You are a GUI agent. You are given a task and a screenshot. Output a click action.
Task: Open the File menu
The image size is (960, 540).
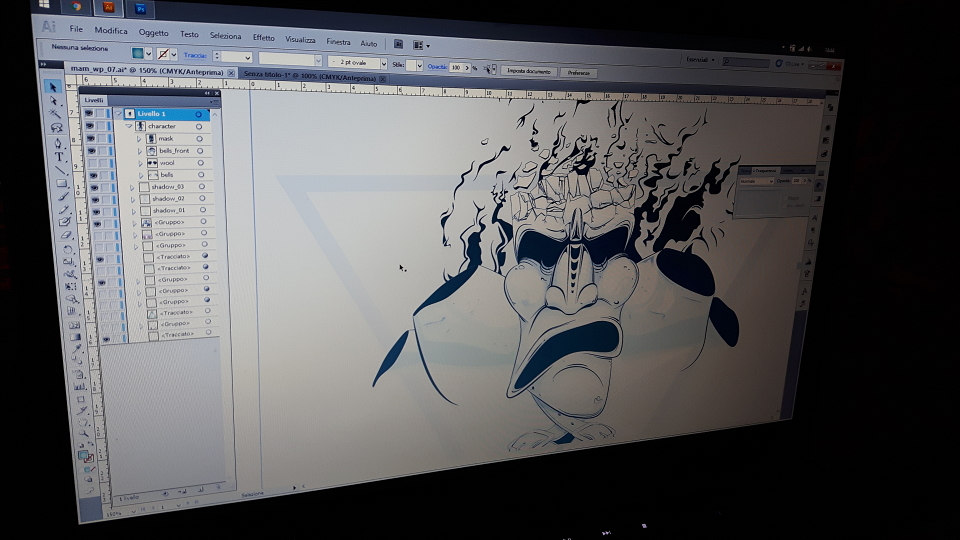(76, 29)
